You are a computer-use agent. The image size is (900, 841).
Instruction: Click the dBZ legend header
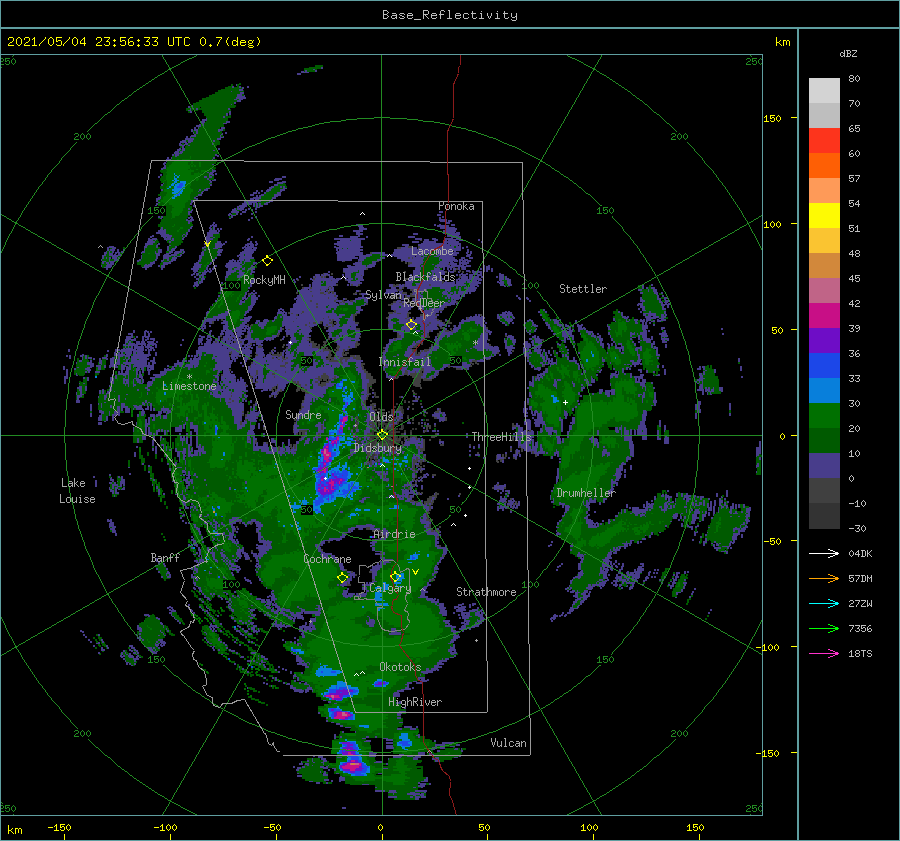(x=848, y=54)
